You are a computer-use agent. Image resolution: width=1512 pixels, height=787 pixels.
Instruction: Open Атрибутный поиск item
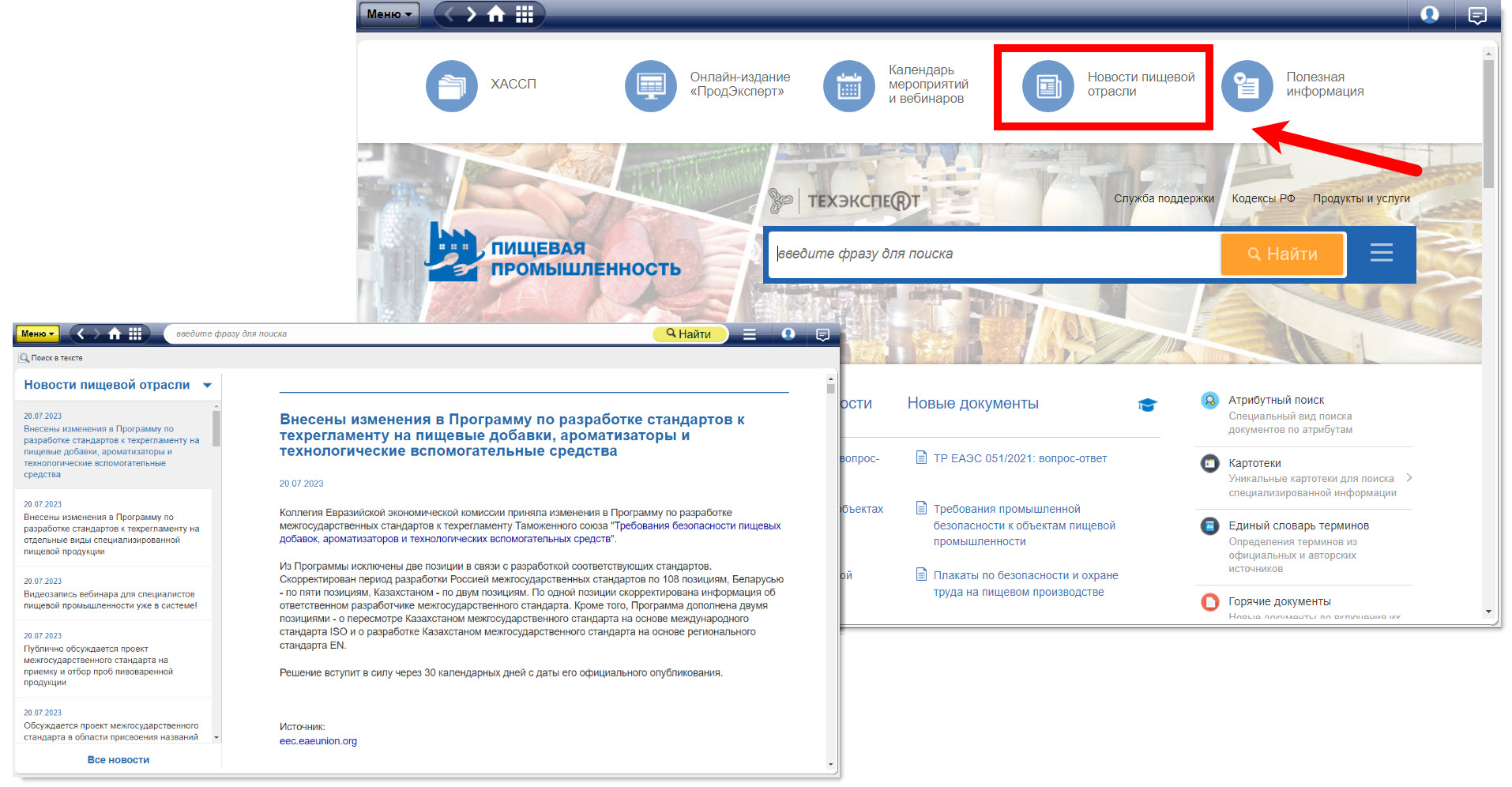click(x=1276, y=401)
